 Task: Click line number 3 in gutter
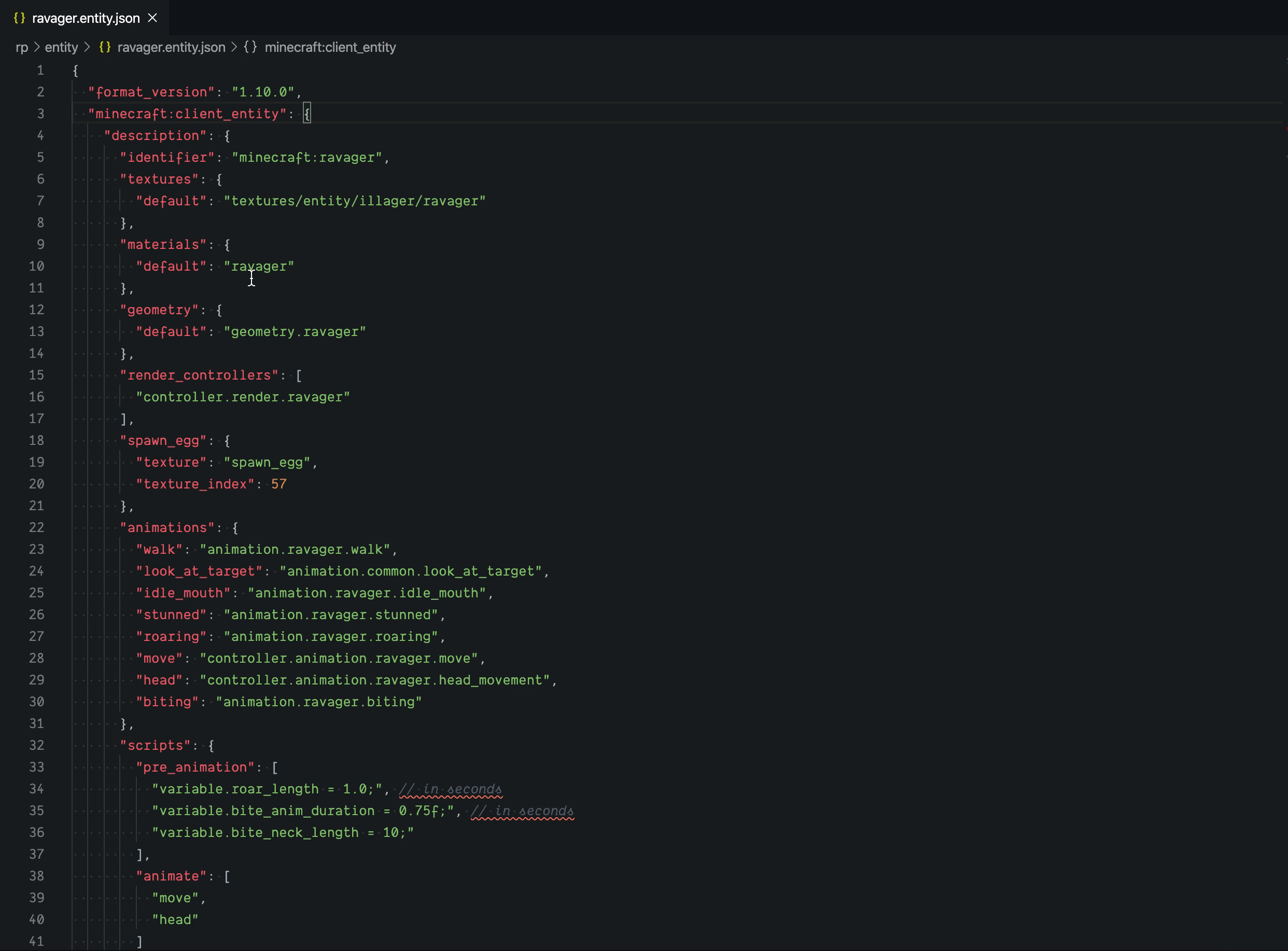pyautogui.click(x=40, y=114)
